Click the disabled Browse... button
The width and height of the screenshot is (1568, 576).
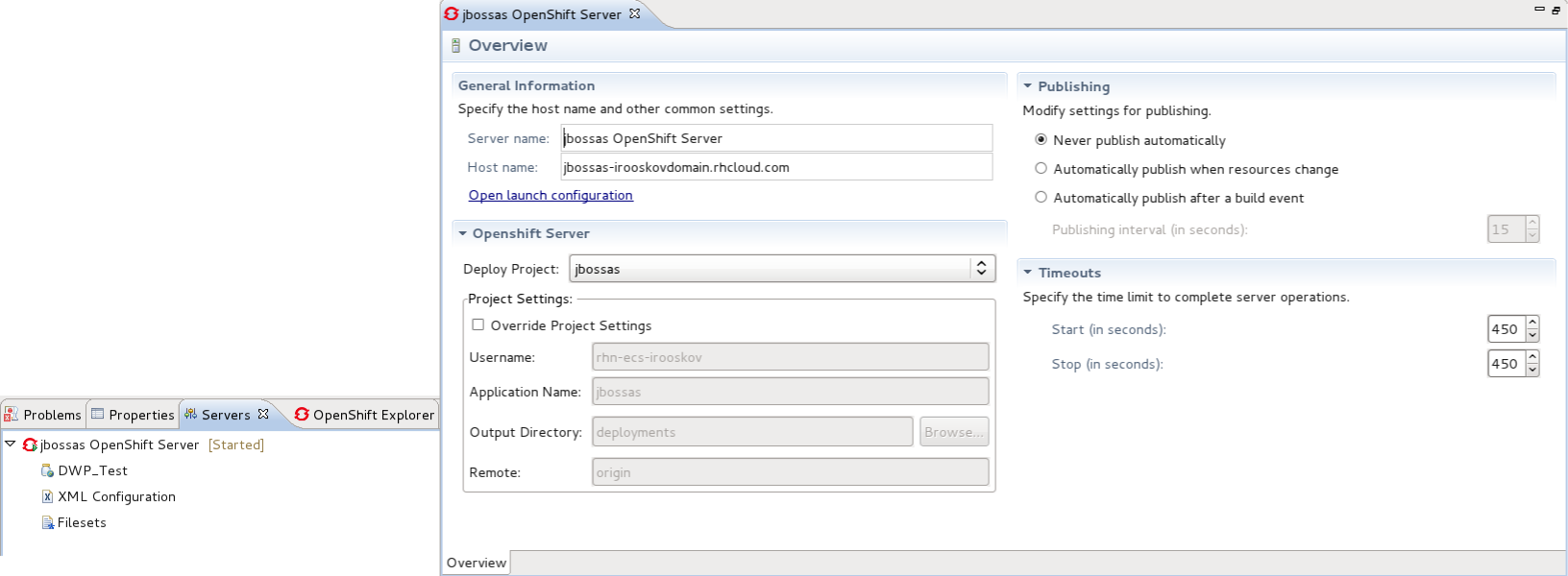click(x=954, y=432)
